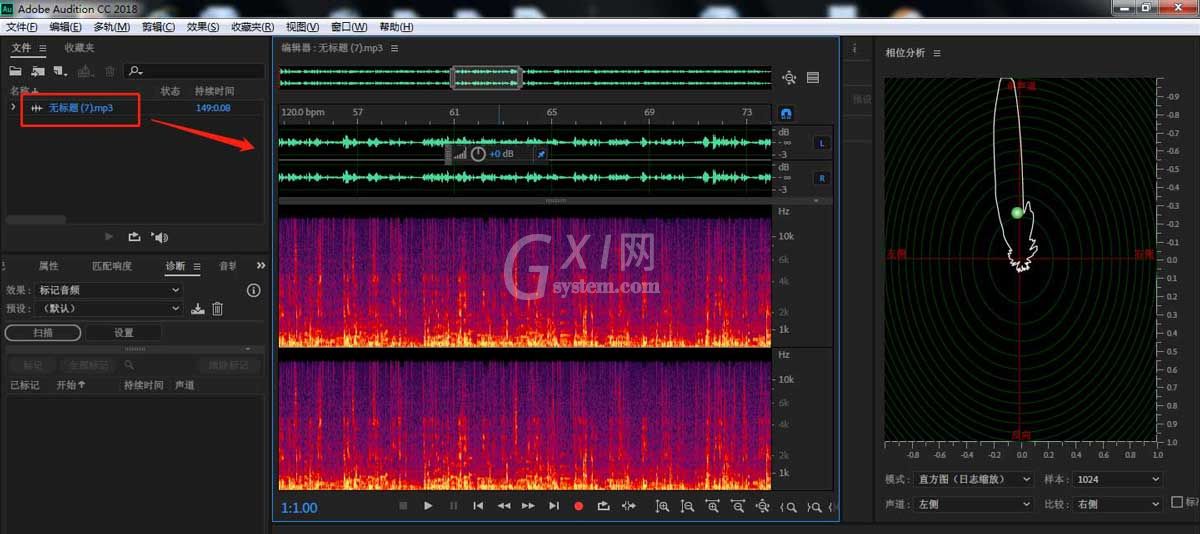1200x534 pixels.
Task: Show more tabs via double chevron
Action: pyautogui.click(x=261, y=266)
